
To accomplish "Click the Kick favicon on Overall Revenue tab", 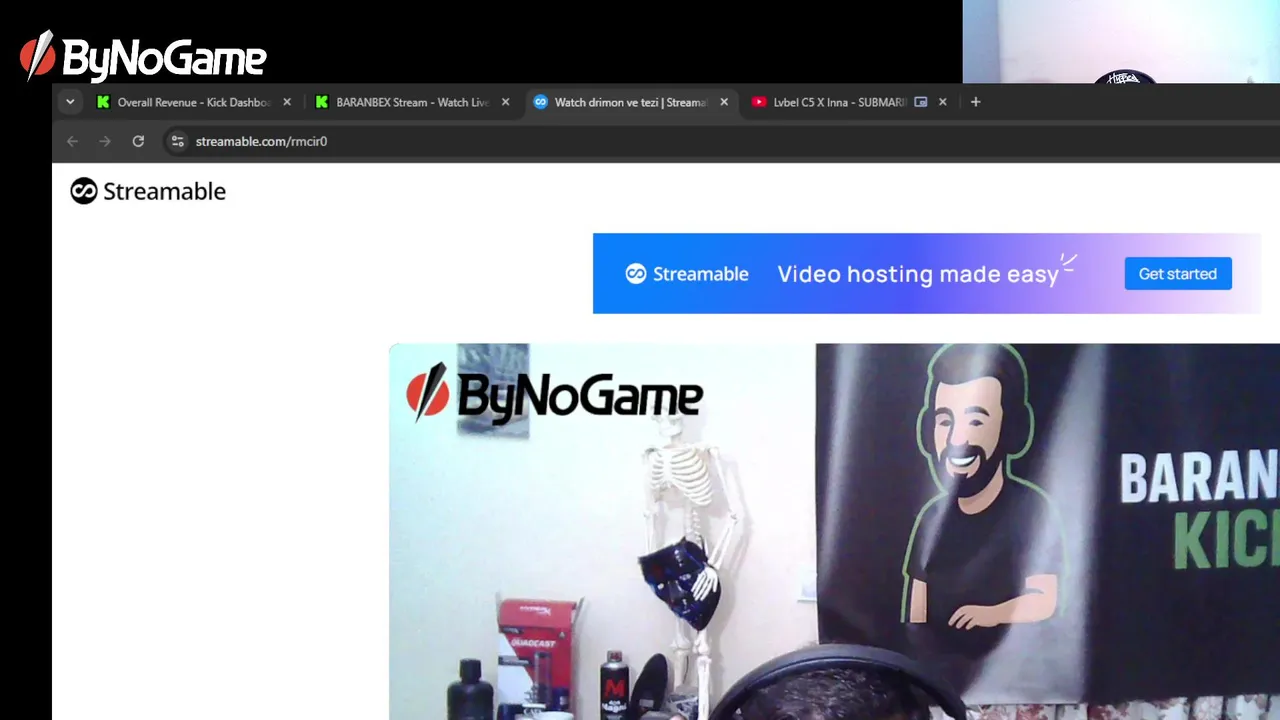I will click(x=103, y=102).
